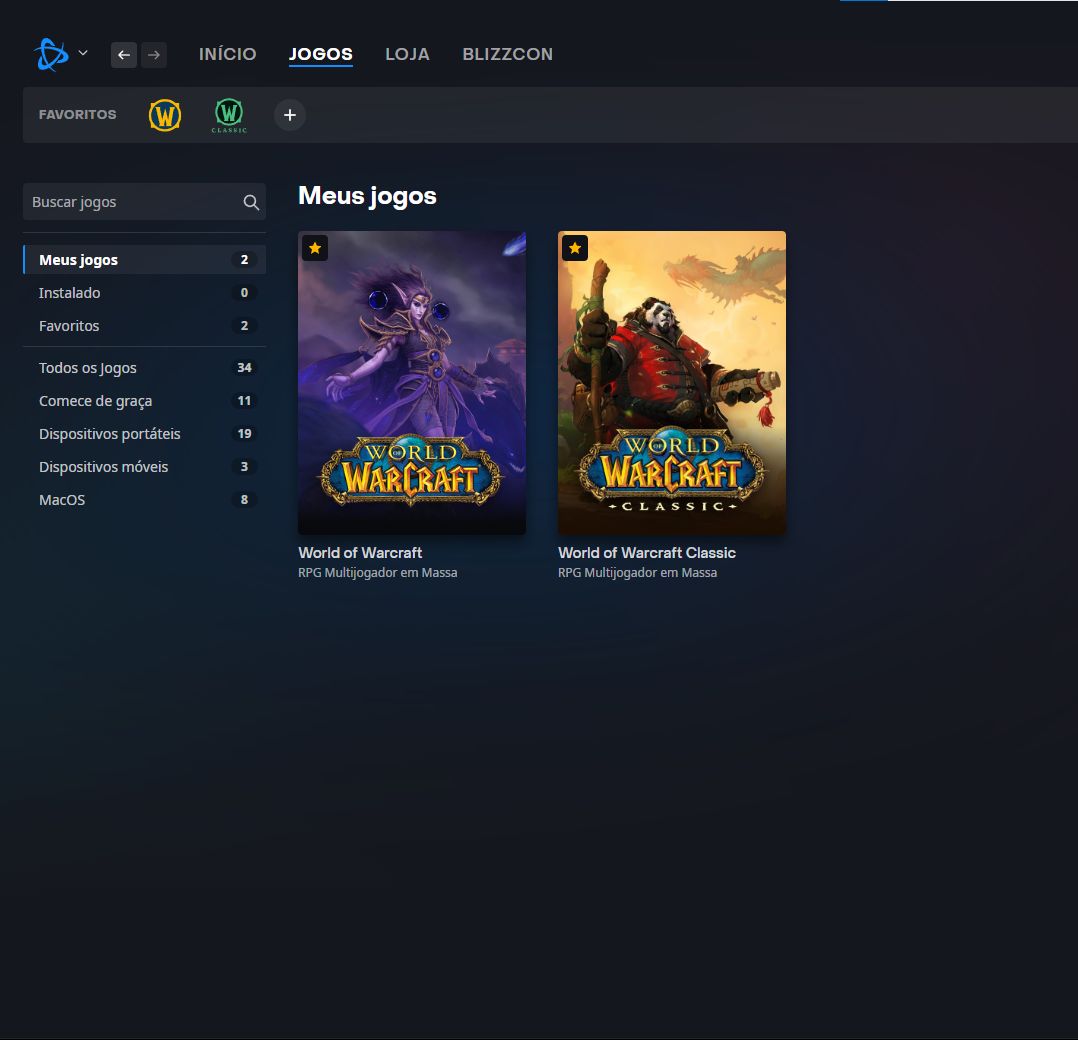This screenshot has width=1078, height=1040.
Task: Filter by Dispositivos móveis
Action: click(144, 467)
